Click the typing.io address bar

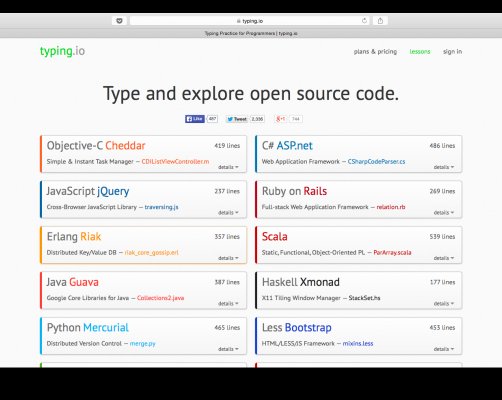(x=250, y=21)
